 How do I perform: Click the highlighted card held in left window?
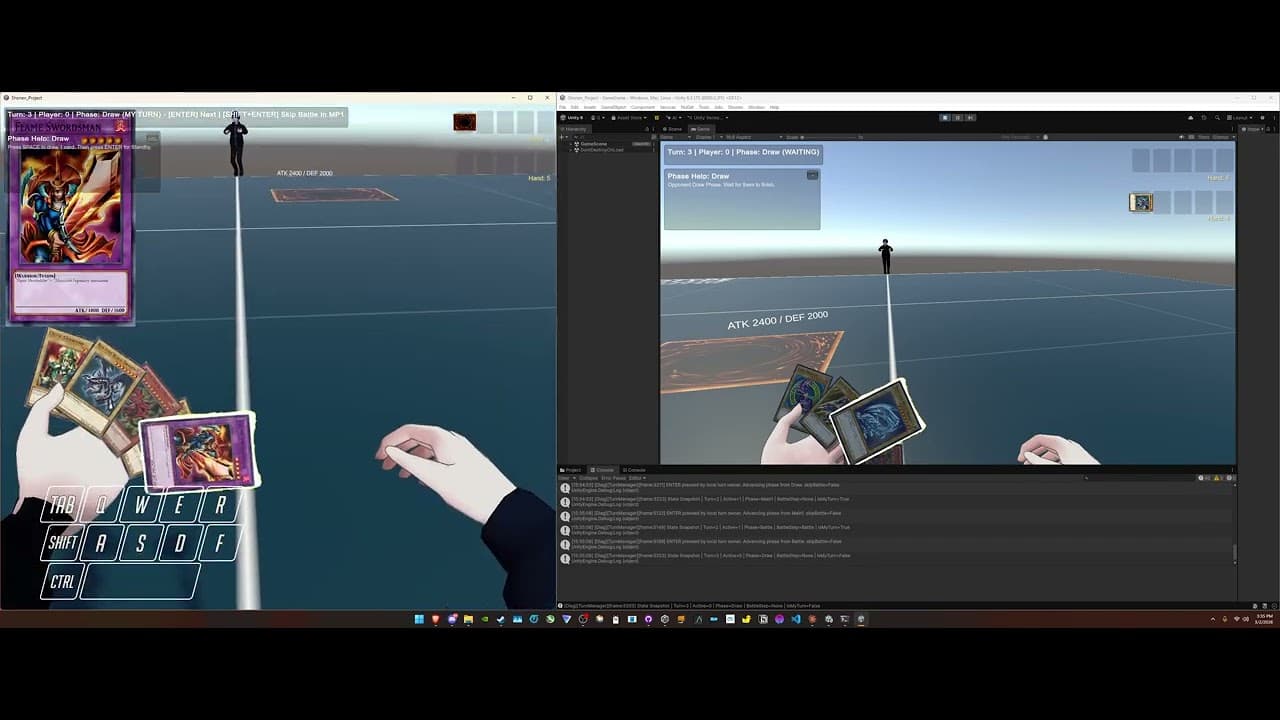(198, 450)
